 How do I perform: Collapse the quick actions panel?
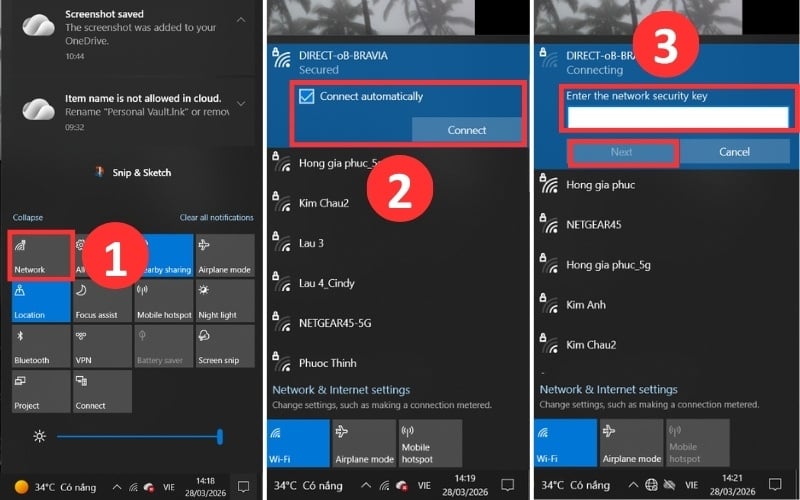[28, 217]
